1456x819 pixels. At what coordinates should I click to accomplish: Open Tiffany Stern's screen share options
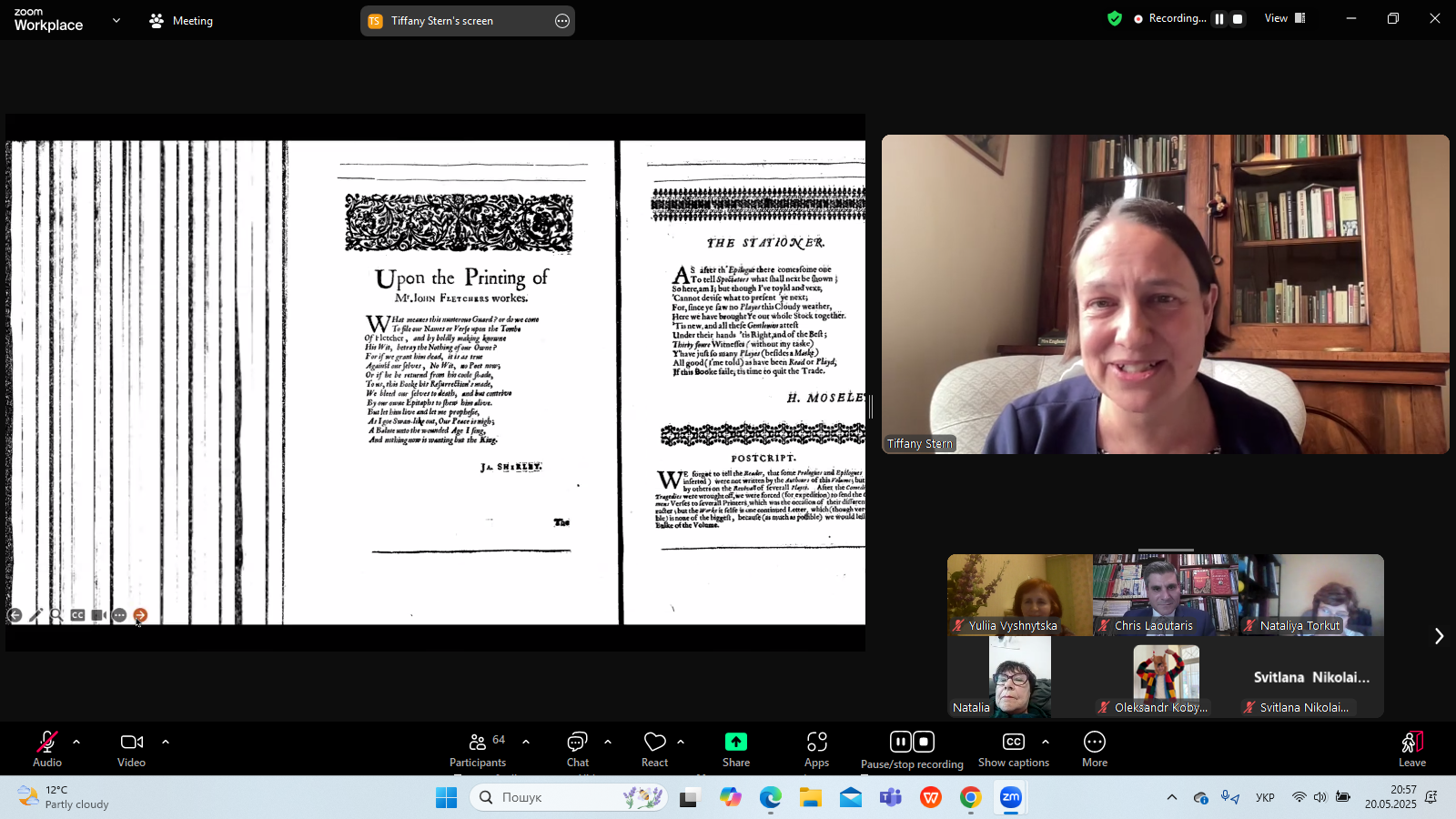562,21
